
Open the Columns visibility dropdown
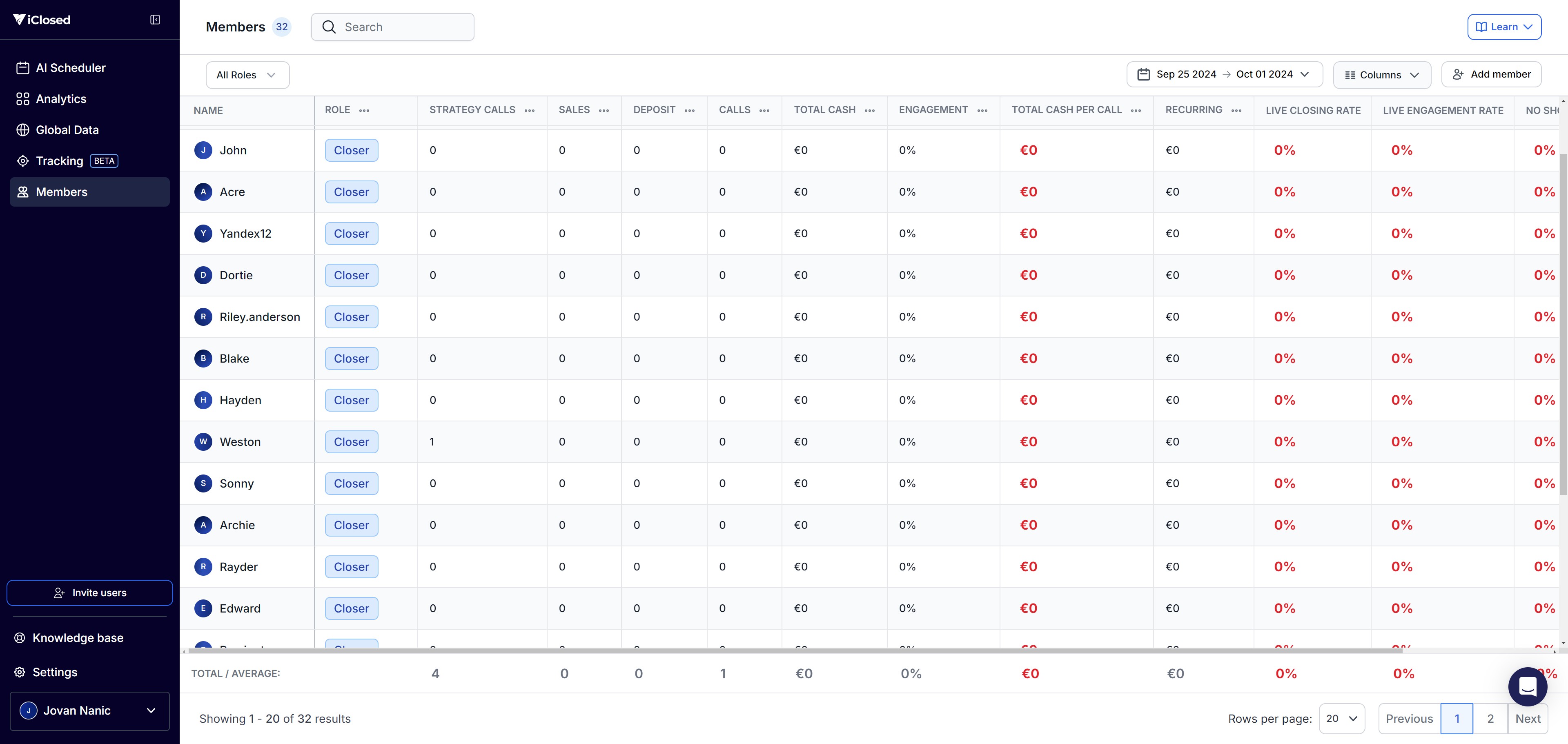click(1381, 75)
